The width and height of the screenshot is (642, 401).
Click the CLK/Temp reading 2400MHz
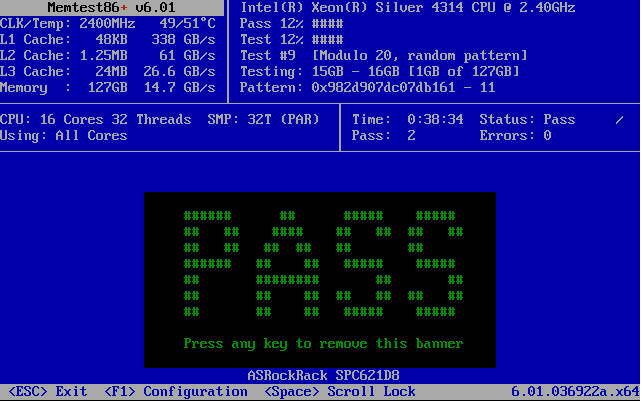point(107,24)
